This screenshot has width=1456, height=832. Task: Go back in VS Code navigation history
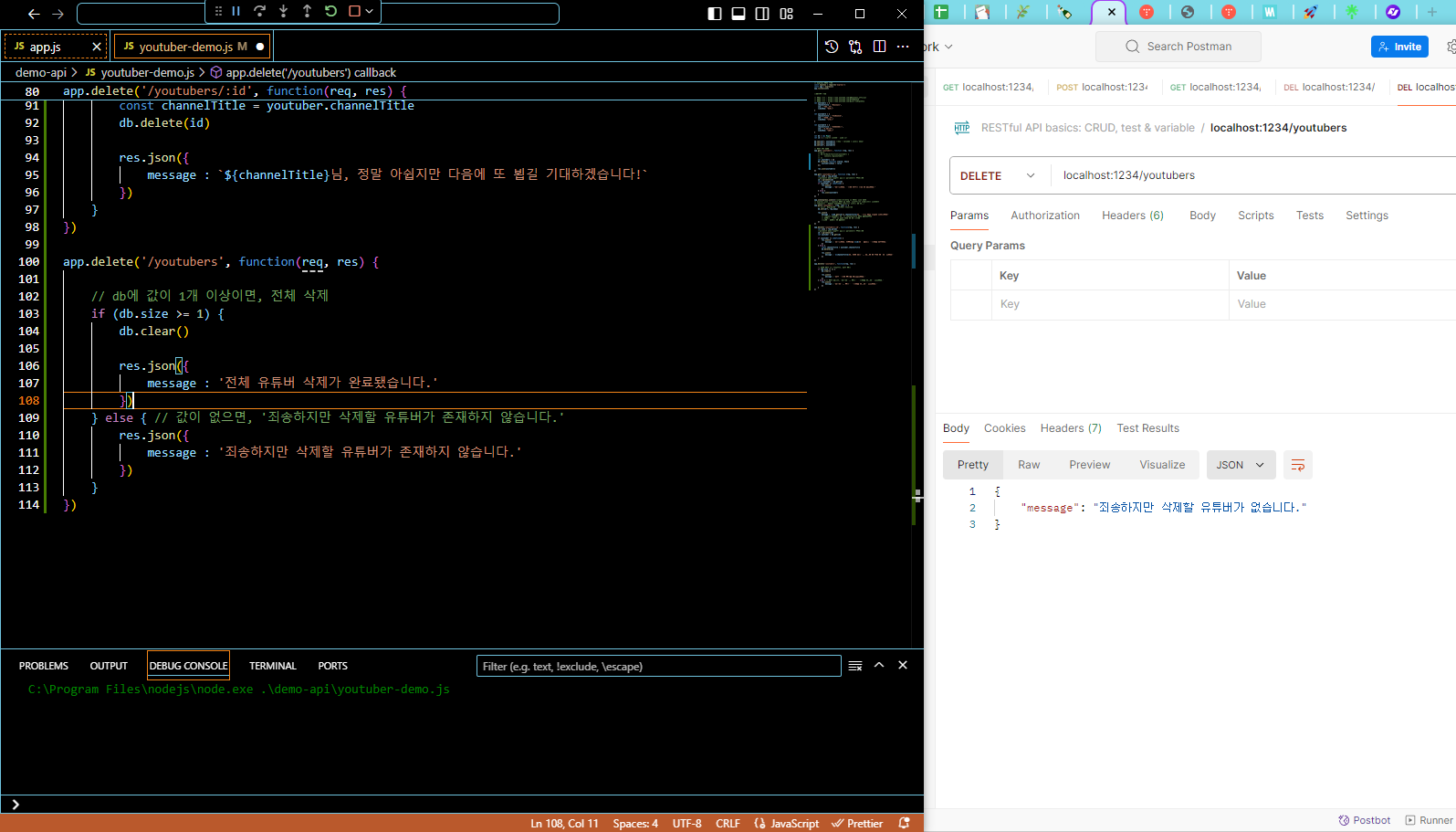click(34, 14)
